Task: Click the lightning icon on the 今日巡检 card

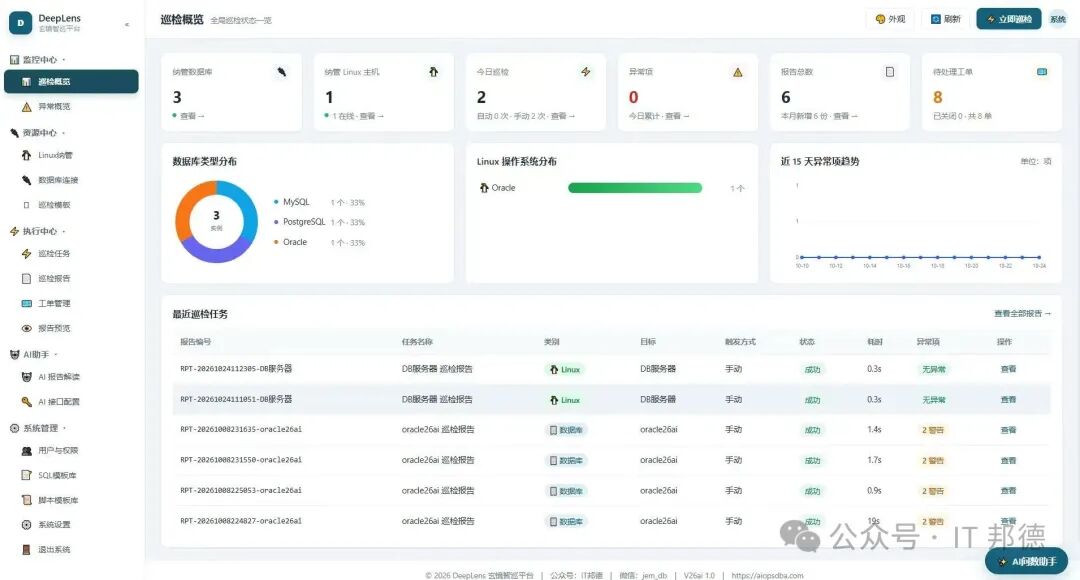Action: (585, 72)
